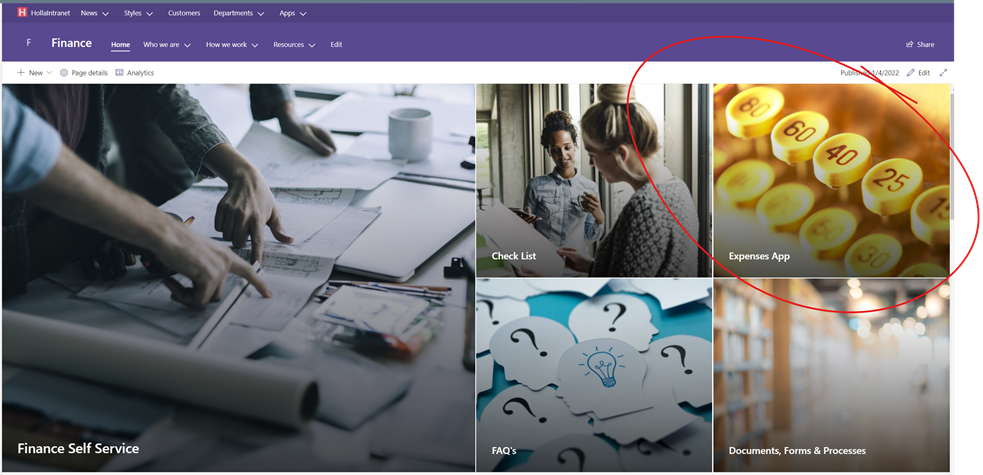Open the Check List tile
Screen dimensions: 983x475
(x=593, y=180)
